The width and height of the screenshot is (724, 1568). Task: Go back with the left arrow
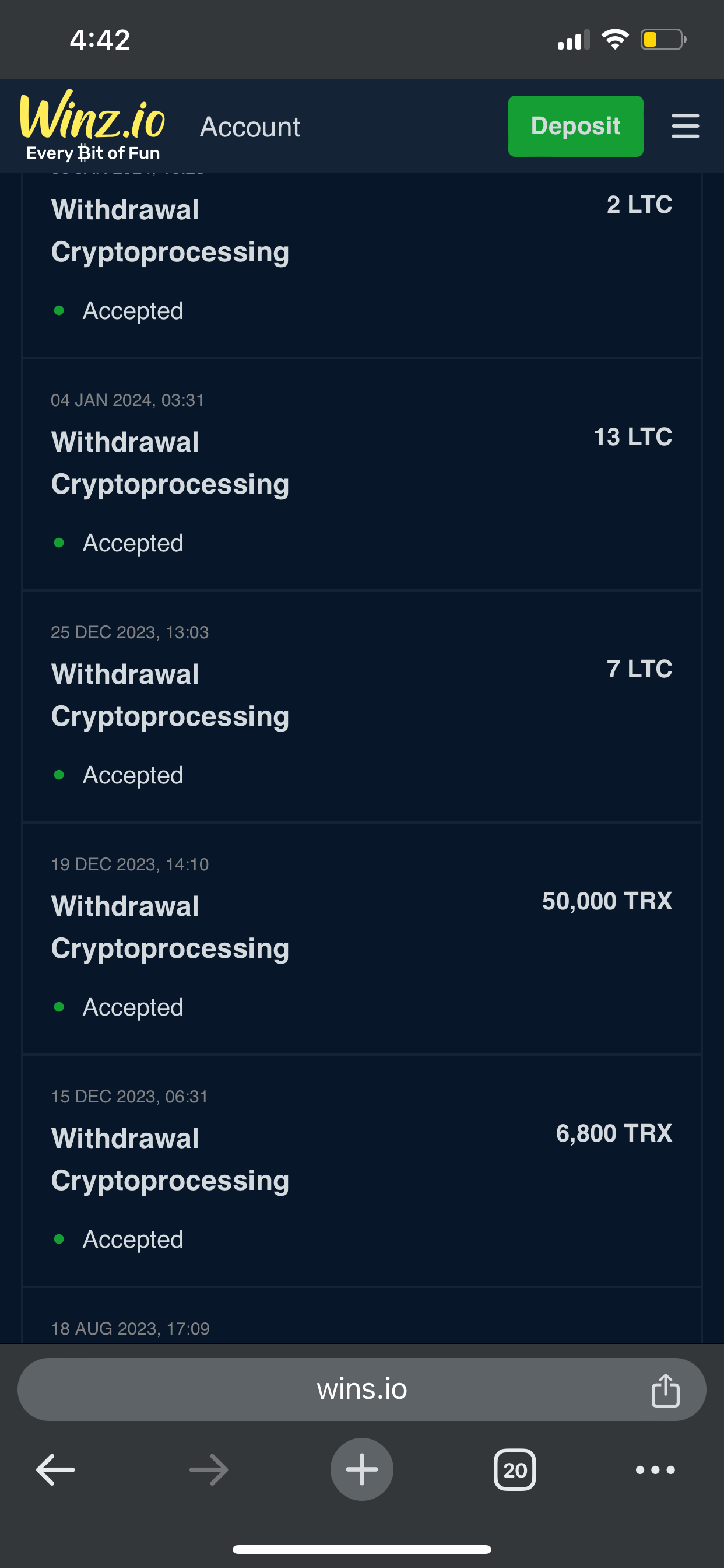(x=55, y=1469)
